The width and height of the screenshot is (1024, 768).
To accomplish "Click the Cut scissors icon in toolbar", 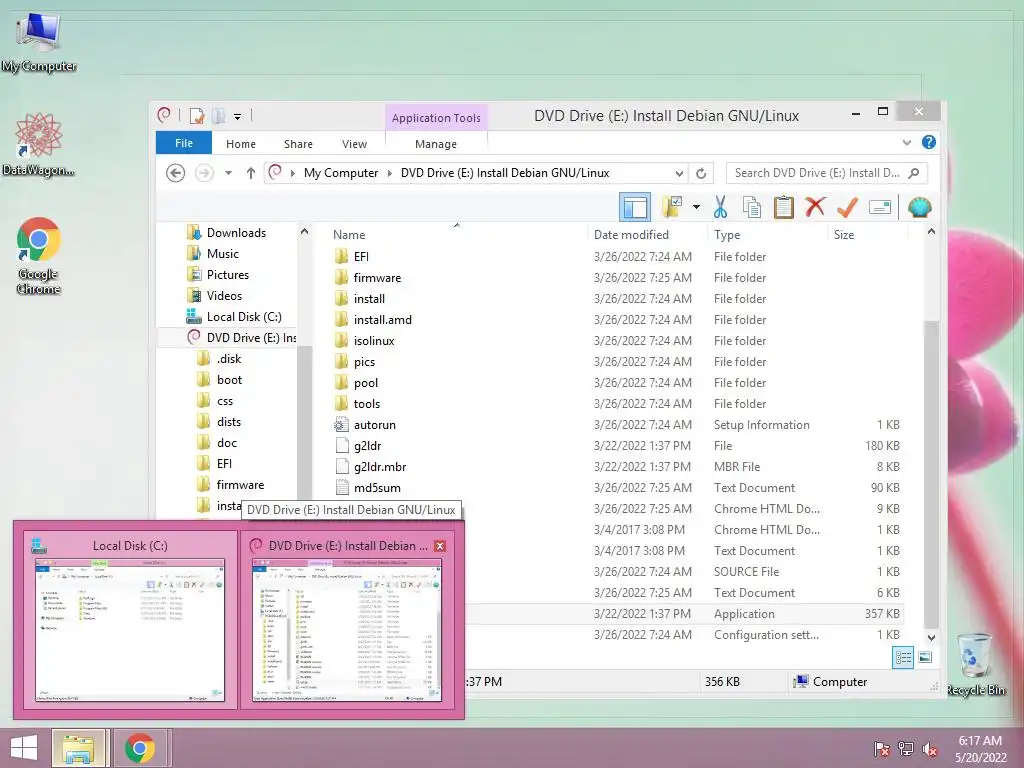I will coord(720,208).
